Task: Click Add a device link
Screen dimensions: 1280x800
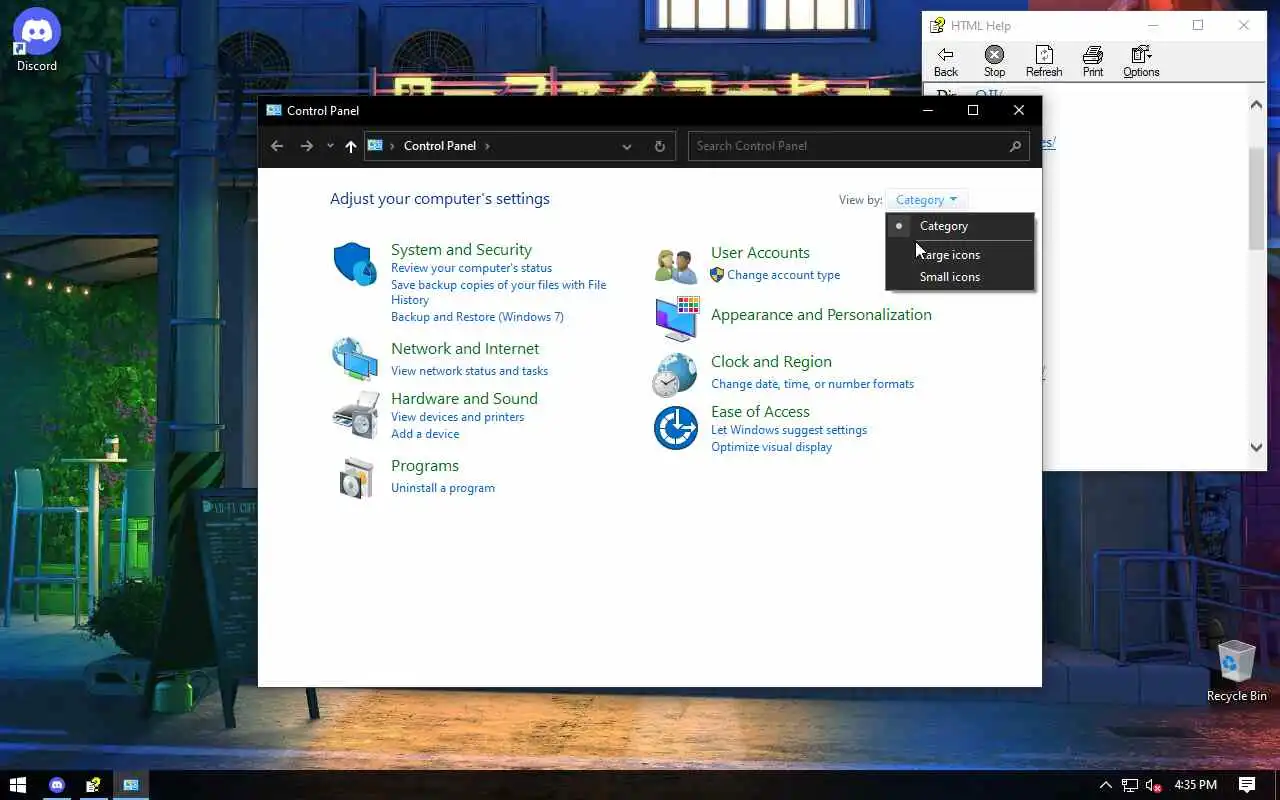Action: pos(425,434)
